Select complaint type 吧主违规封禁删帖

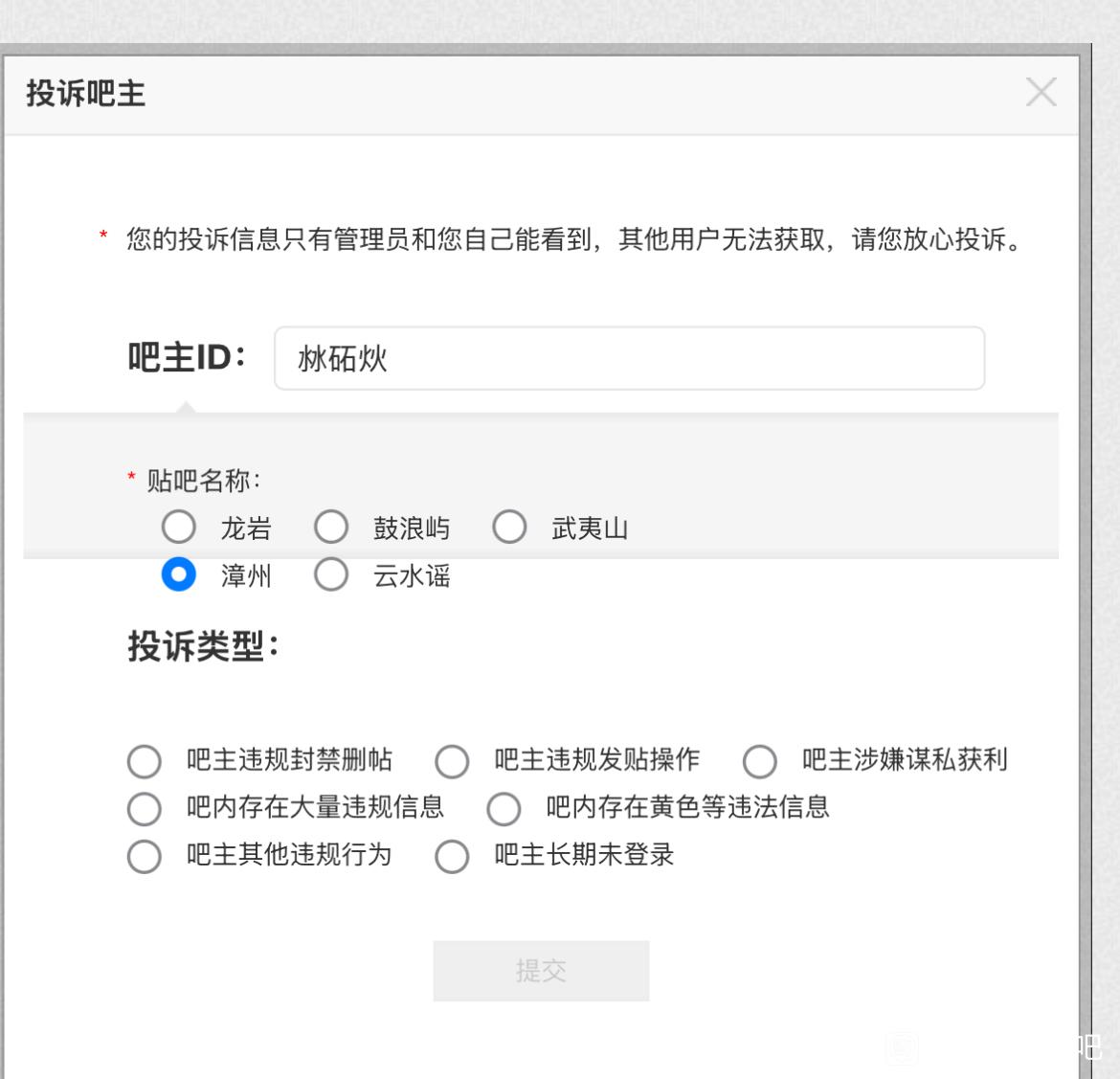(x=145, y=761)
